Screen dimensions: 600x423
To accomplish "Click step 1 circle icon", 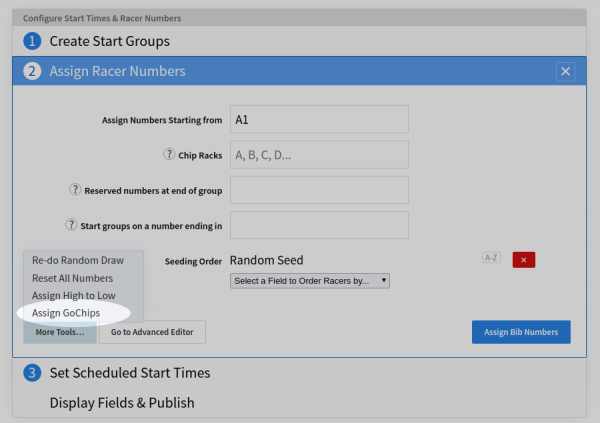I will (32, 41).
